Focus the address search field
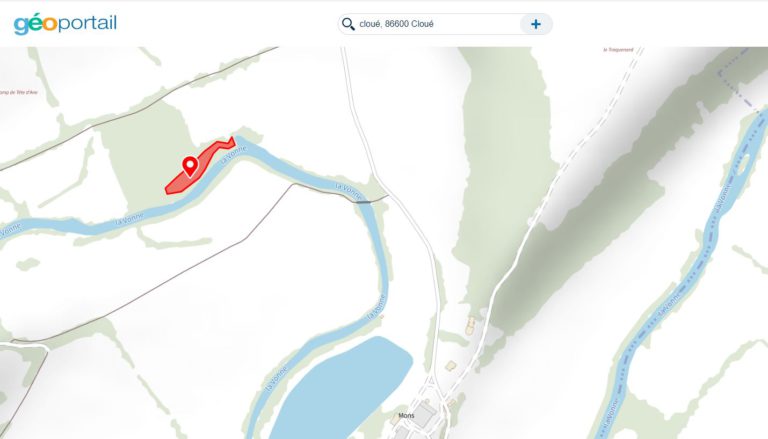 coord(436,24)
